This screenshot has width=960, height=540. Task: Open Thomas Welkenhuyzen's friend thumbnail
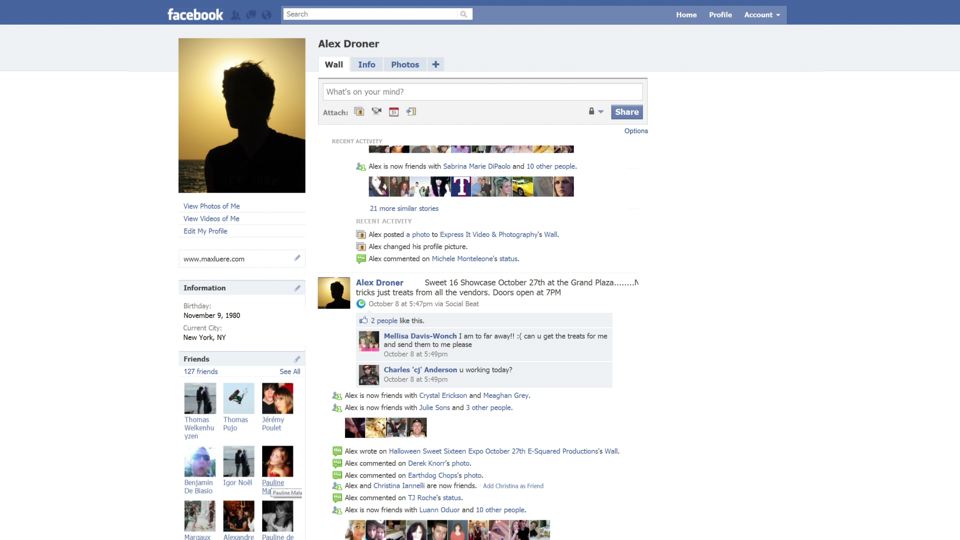200,399
